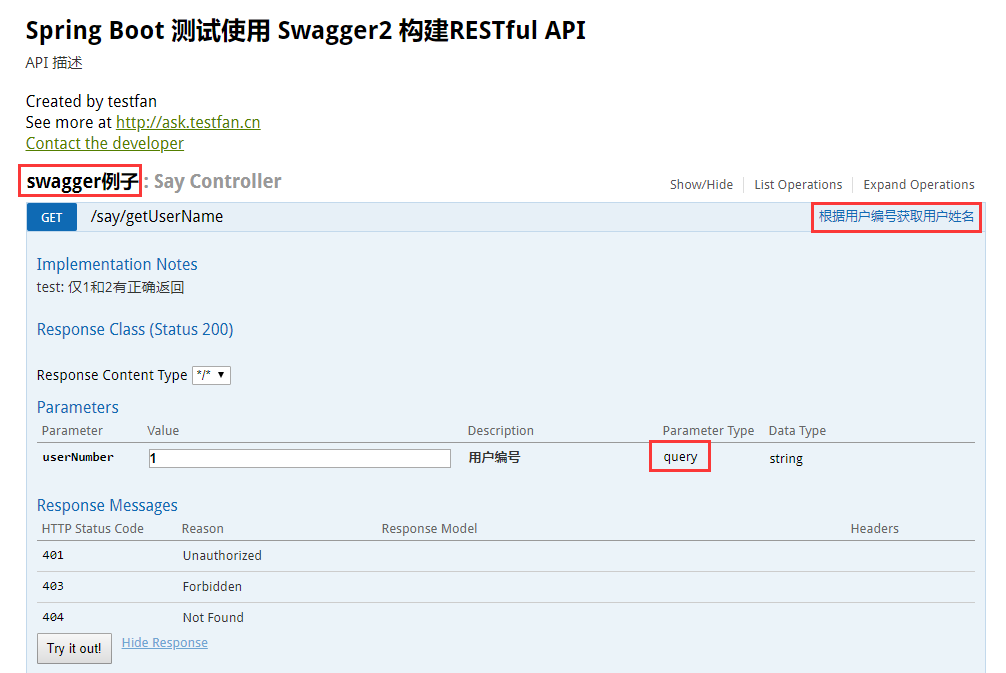The width and height of the screenshot is (1006, 673).
Task: Click the Not Found reason cell
Action: pos(213,617)
